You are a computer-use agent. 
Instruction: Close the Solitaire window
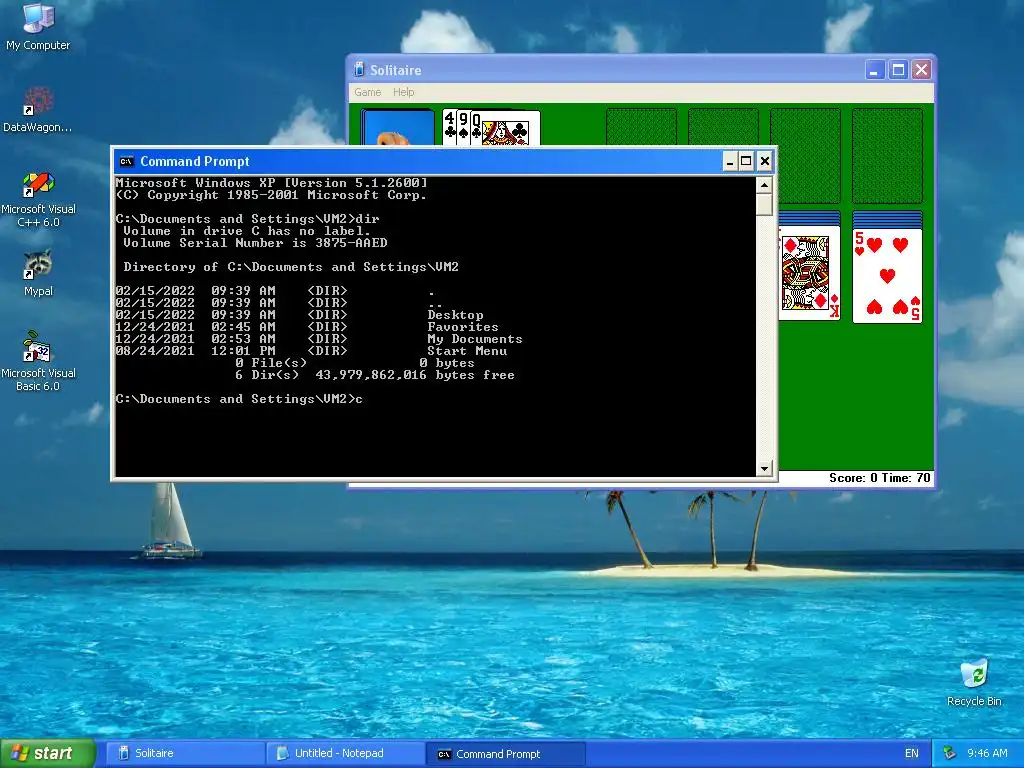[x=921, y=69]
